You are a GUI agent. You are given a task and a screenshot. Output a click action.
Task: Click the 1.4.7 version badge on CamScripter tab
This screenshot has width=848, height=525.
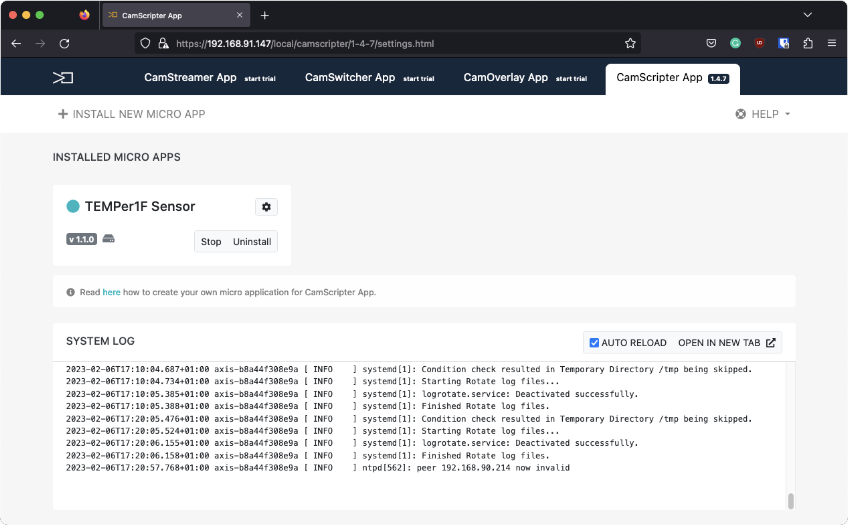click(x=719, y=79)
